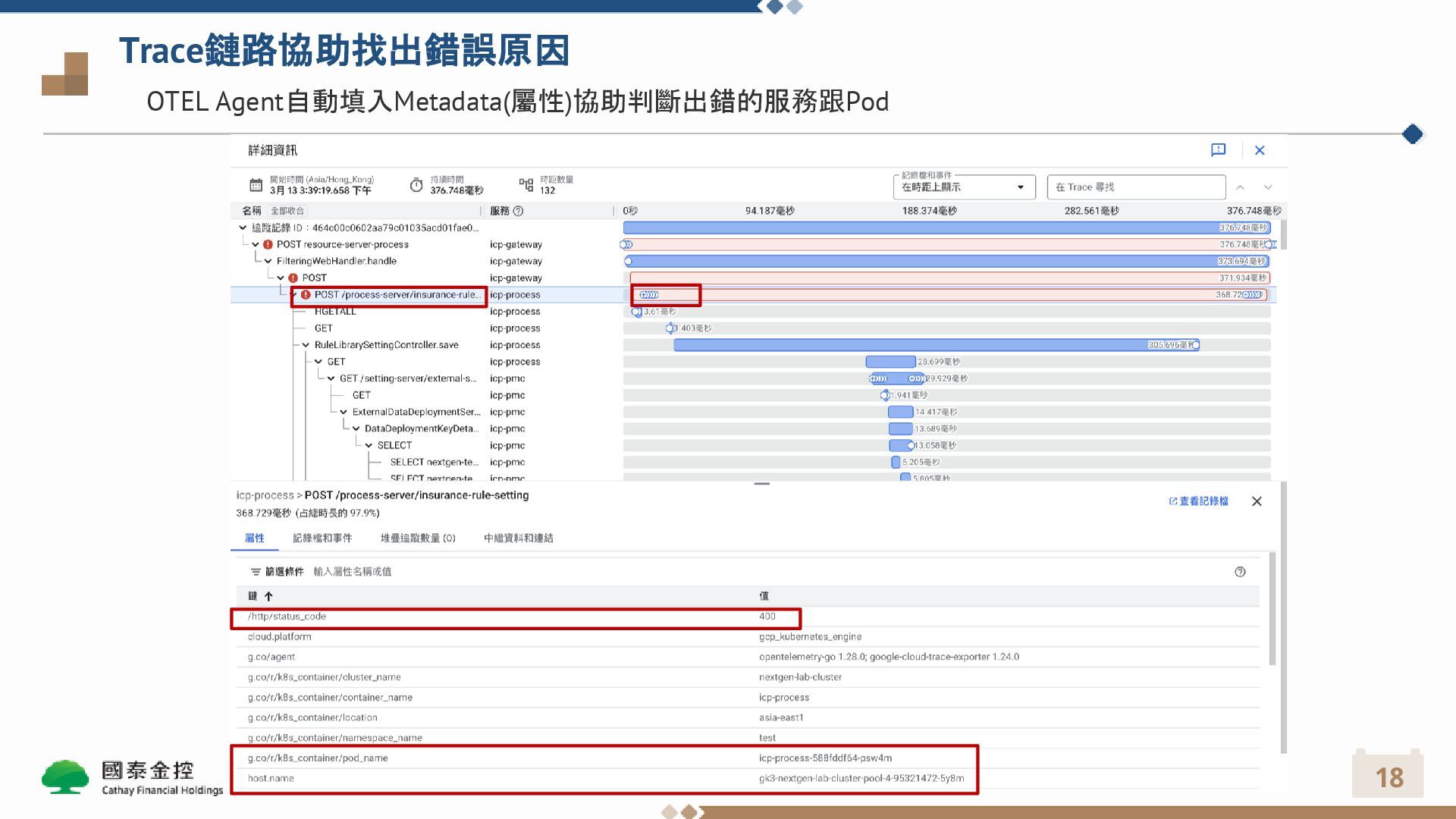Click the next search result arrow
Screen dimensions: 1456x819
[1267, 187]
